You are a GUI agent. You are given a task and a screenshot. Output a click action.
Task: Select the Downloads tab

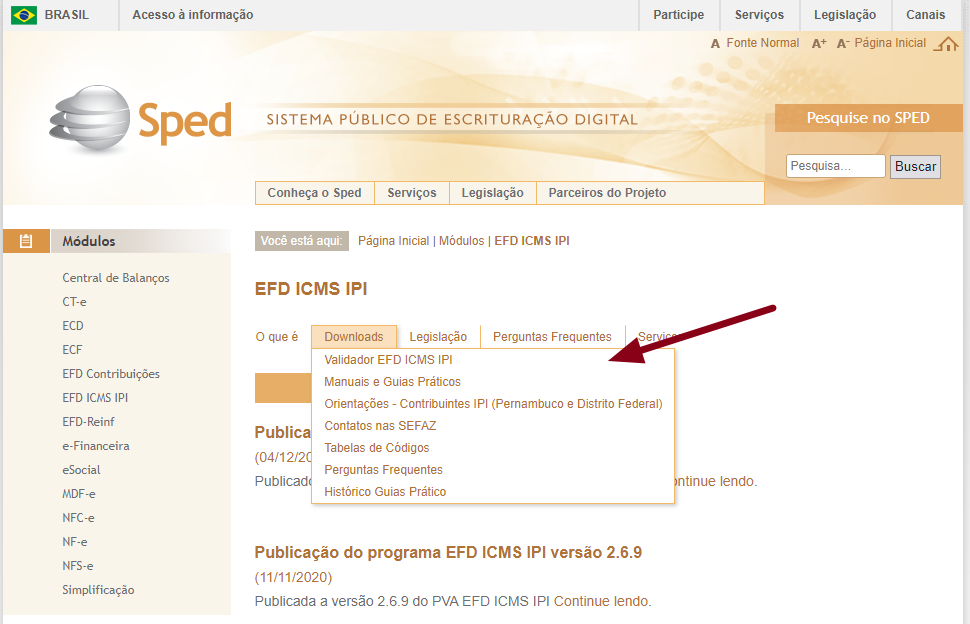click(x=354, y=336)
